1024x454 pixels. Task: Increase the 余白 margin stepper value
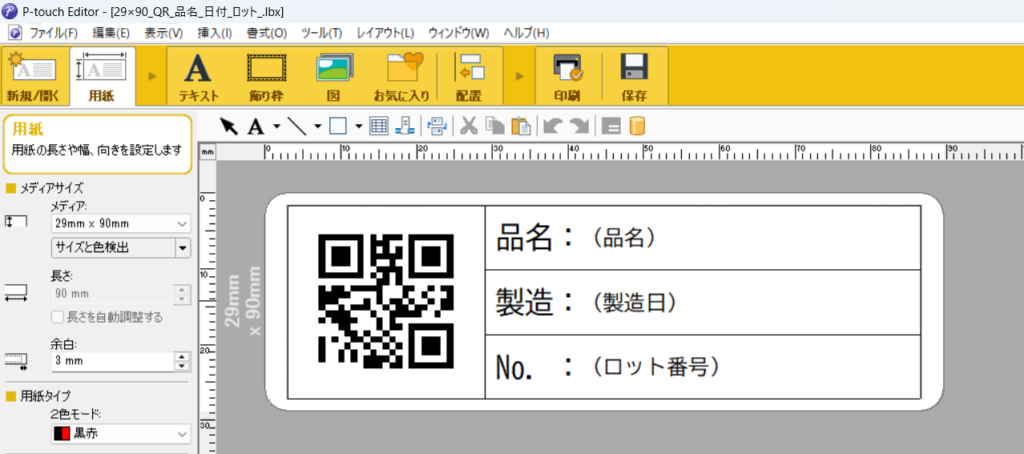tap(182, 357)
